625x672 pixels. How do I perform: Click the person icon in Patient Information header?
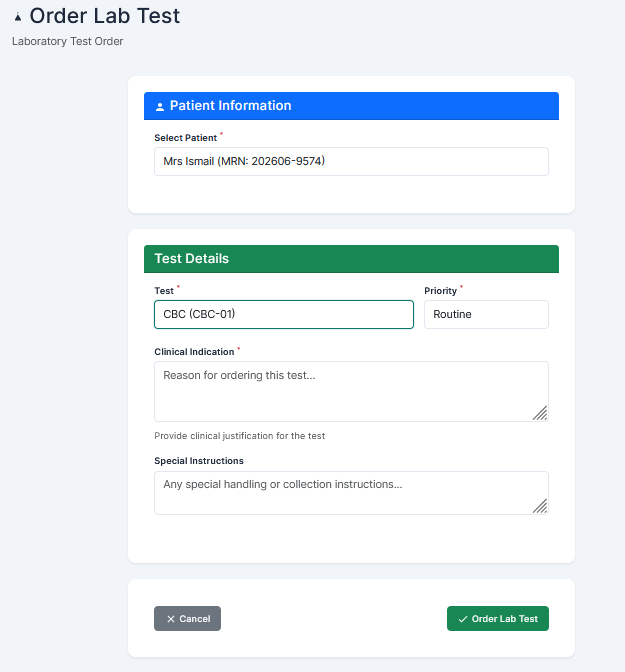(x=160, y=106)
